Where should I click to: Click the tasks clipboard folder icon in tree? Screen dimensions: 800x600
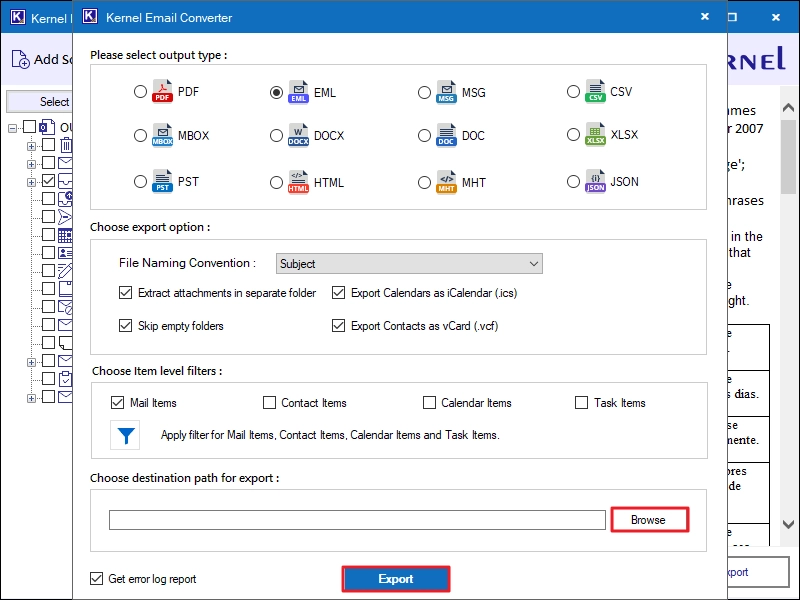tap(65, 379)
